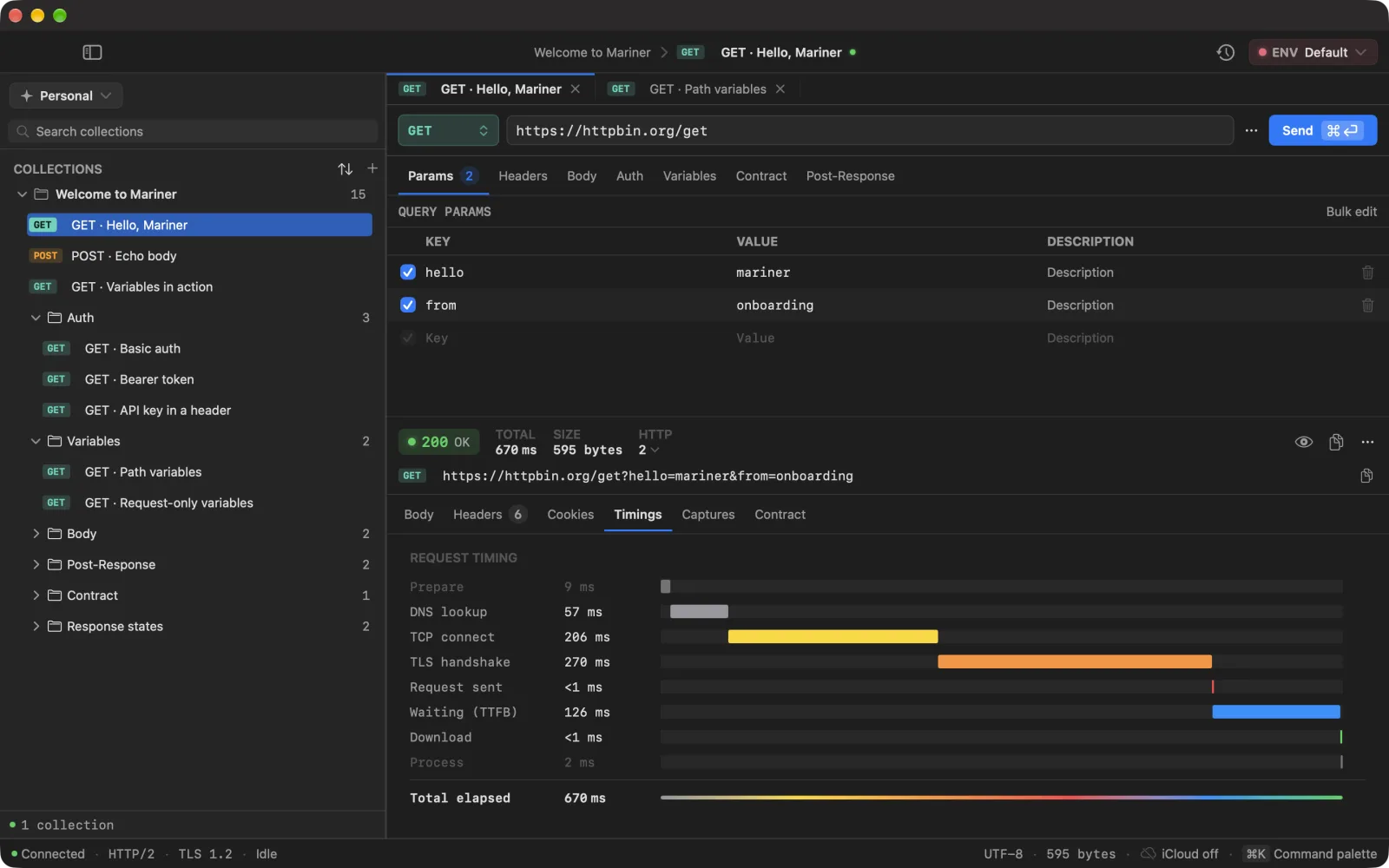The height and width of the screenshot is (868, 1389).
Task: Toggle the empty Key row checkbox
Action: pos(408,339)
